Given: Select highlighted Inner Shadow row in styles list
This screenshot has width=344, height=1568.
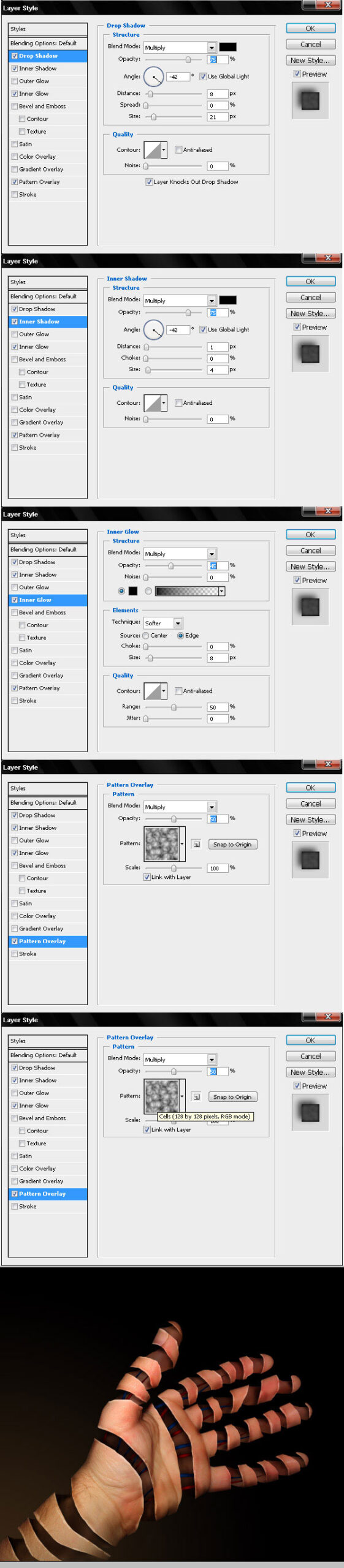Looking at the screenshot, I should [48, 322].
